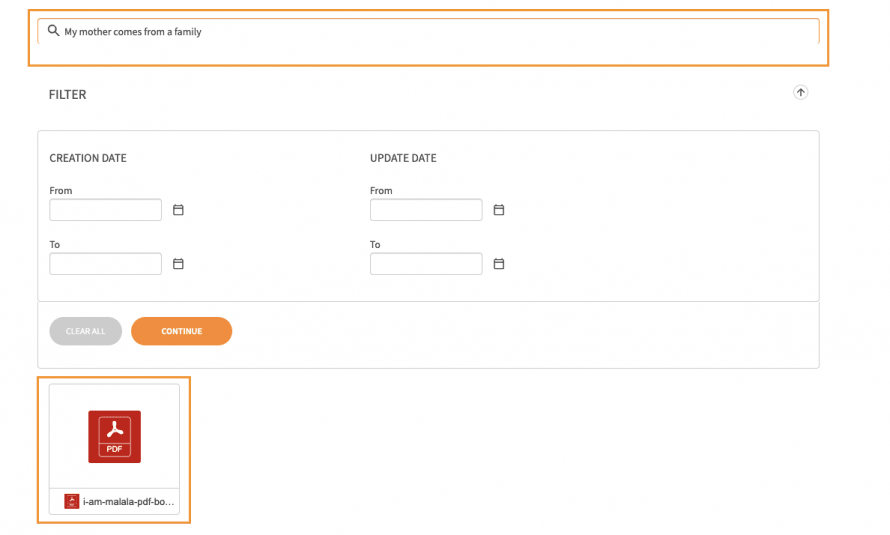Click the CREATION DATE label

[88, 158]
